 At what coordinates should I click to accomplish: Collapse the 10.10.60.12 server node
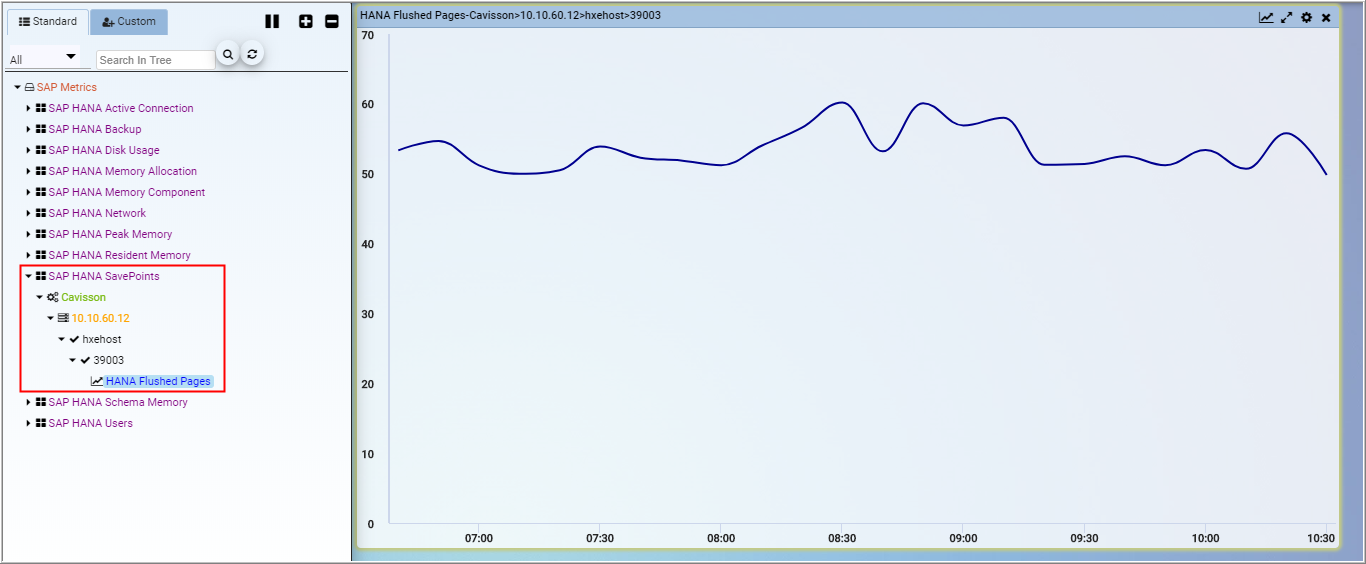coord(51,318)
